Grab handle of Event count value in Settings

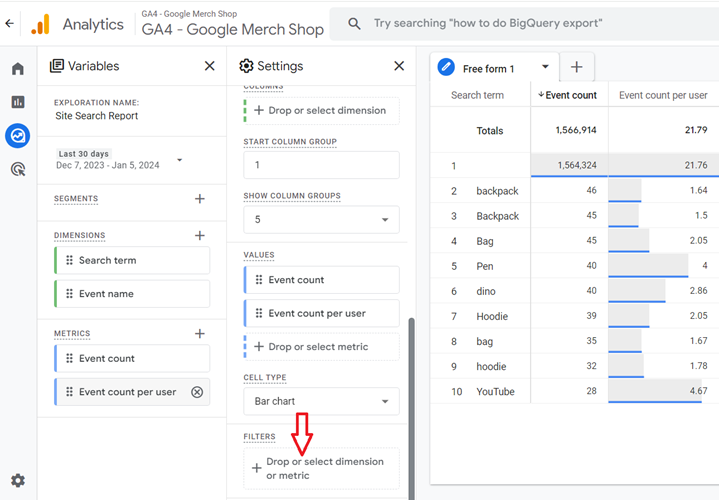point(259,279)
